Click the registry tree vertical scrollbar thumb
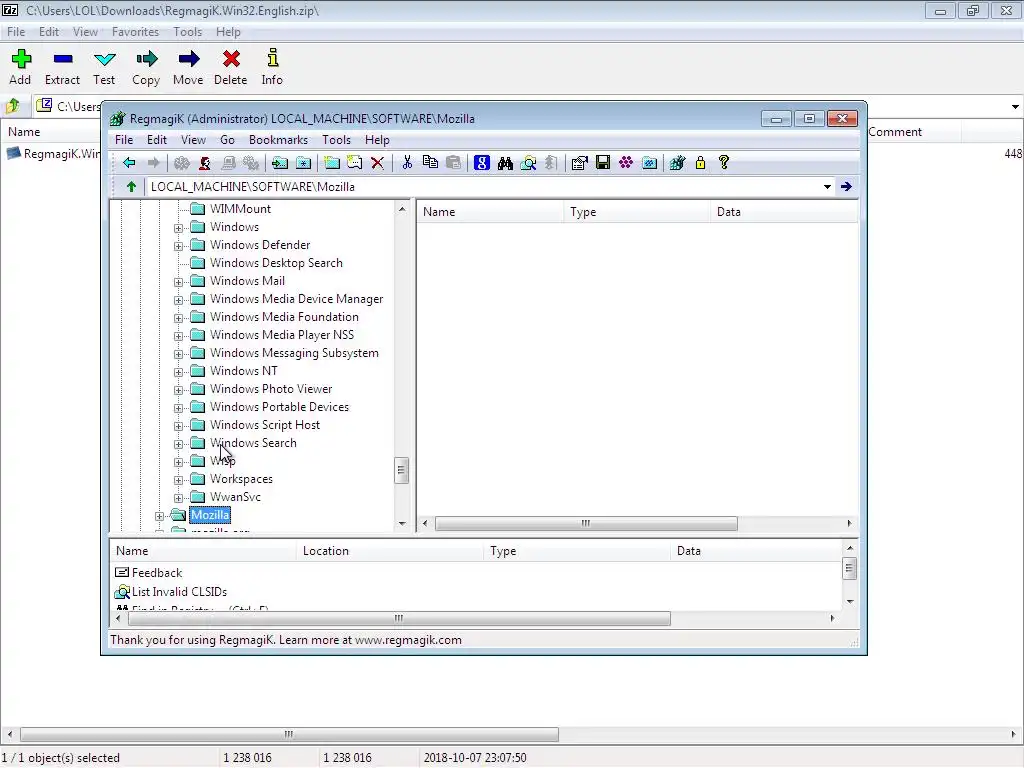1024x768 pixels. click(402, 470)
